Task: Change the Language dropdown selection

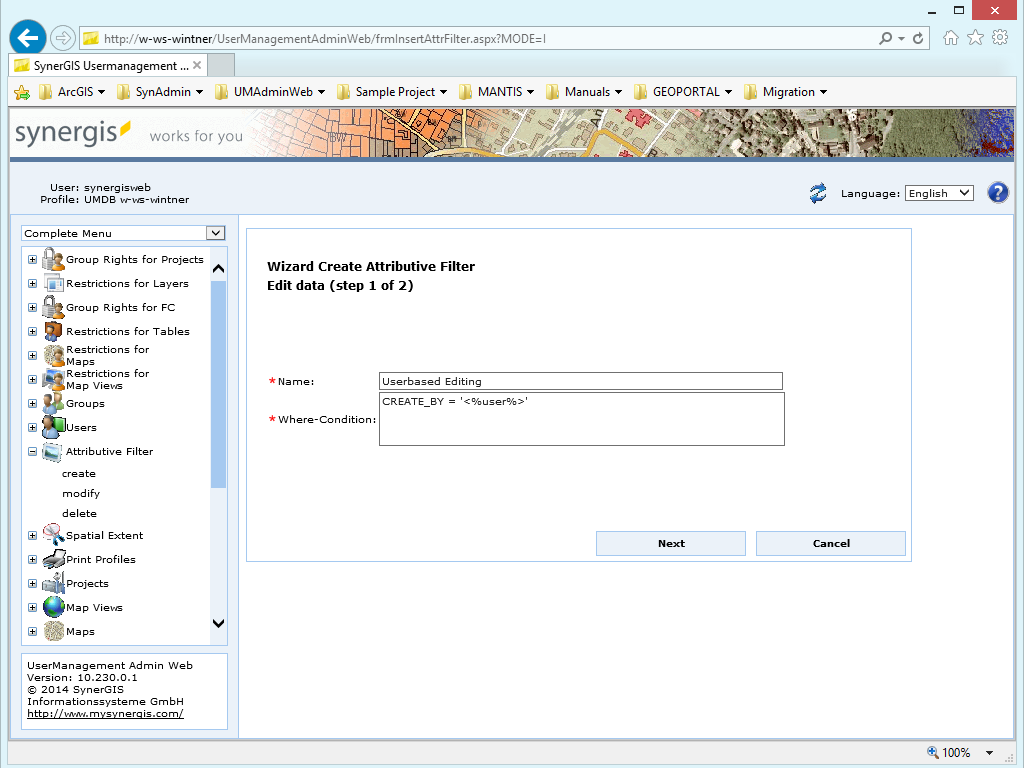Action: click(938, 192)
